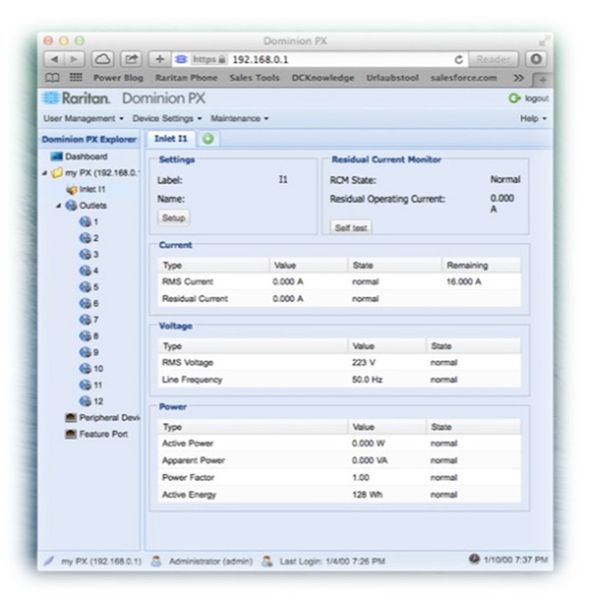Screen dimensions: 608x600
Task: Click the Value column header in Voltage table
Action: (x=387, y=346)
